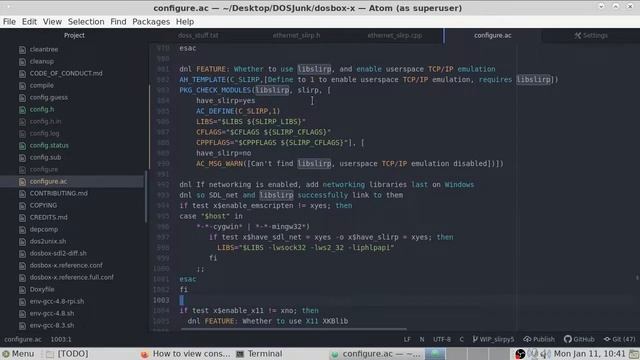The width and height of the screenshot is (640, 360).
Task: Open dosbox-sdl2-diff.sh in tree view
Action: pyautogui.click(x=58, y=253)
